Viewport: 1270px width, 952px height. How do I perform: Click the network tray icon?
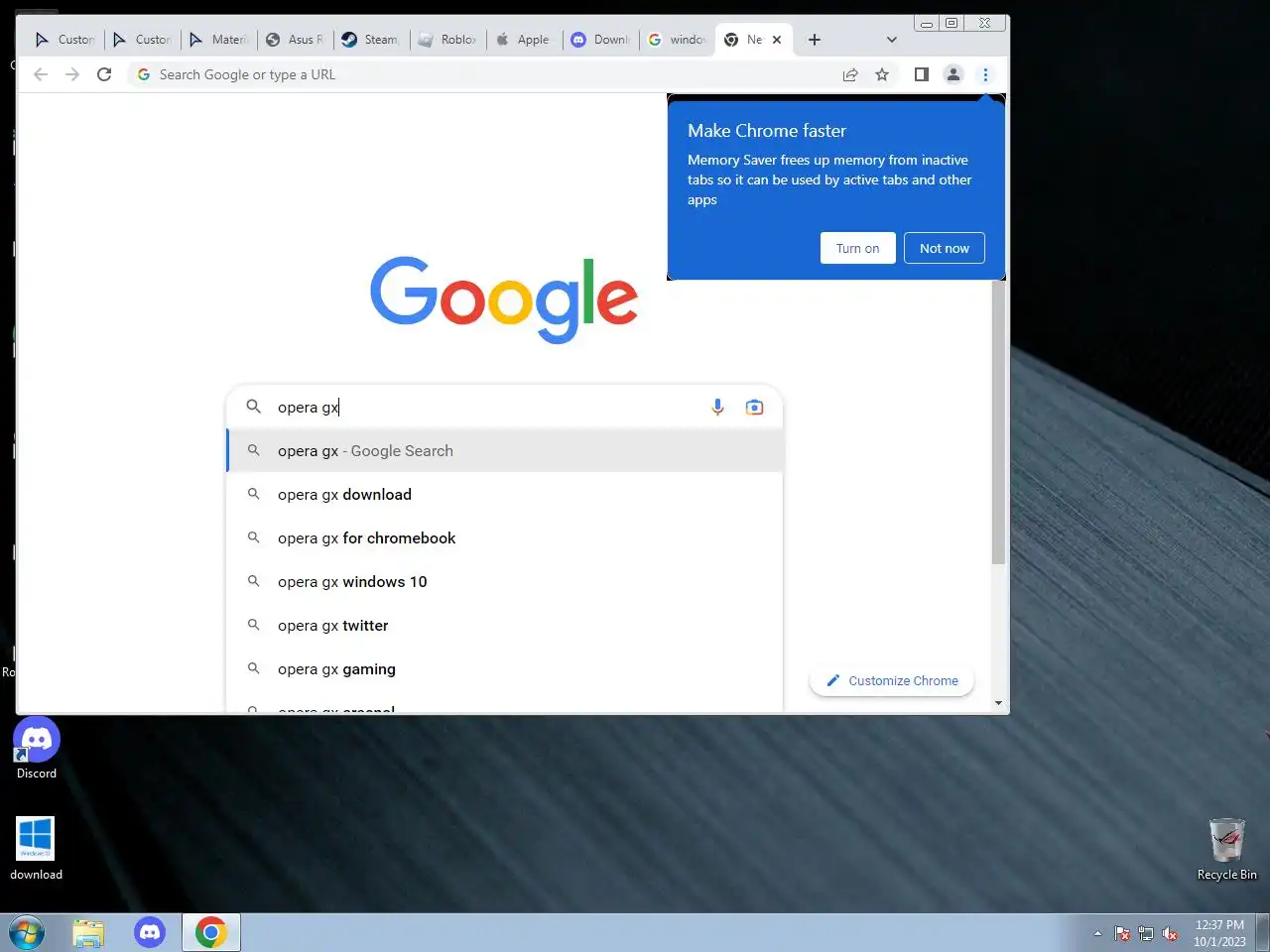pos(1146,933)
